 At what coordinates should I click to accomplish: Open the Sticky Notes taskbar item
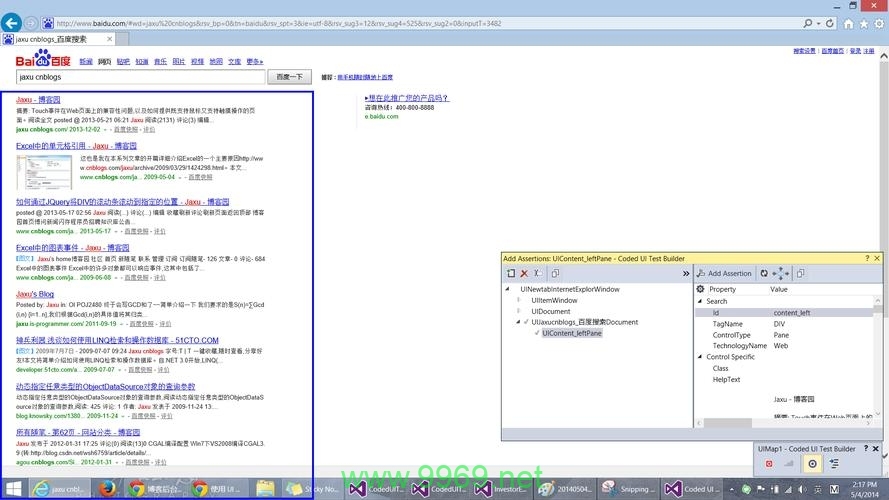[x=311, y=489]
